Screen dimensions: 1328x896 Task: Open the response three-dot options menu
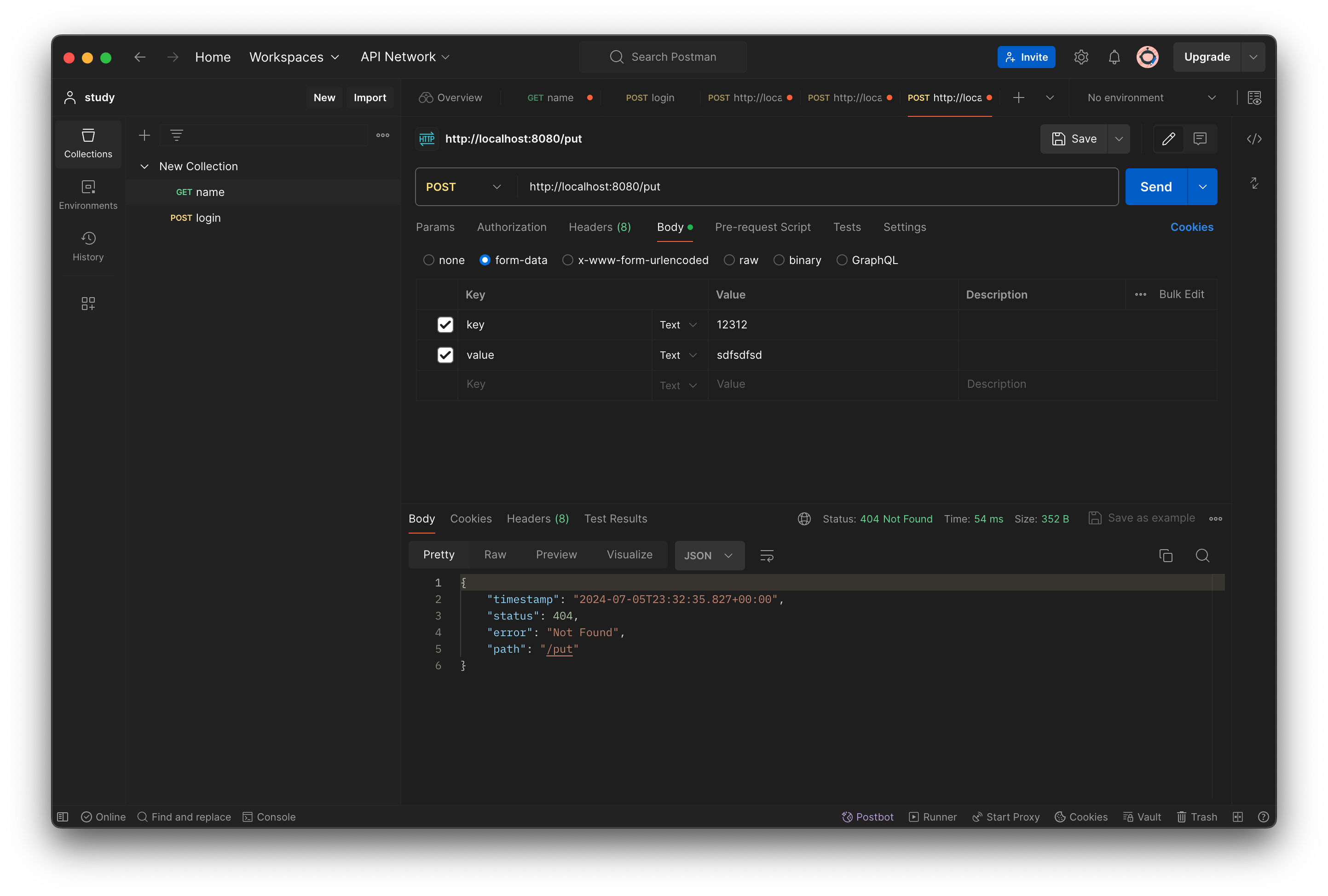click(x=1215, y=519)
